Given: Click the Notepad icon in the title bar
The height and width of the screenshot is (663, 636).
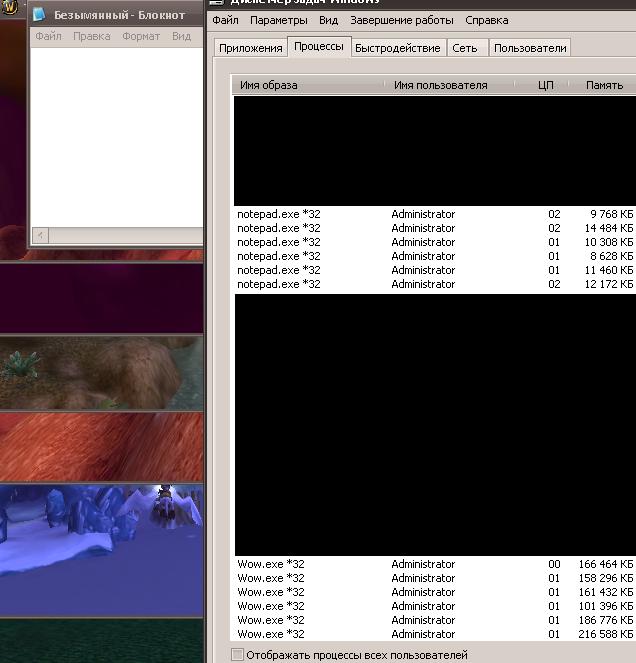Looking at the screenshot, I should click(39, 15).
